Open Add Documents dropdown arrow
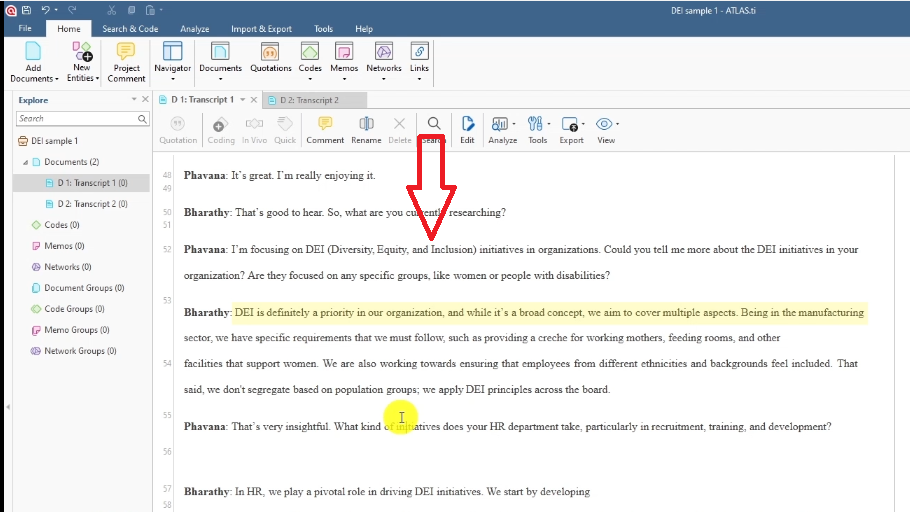Viewport: 910px width, 512px height. coord(56,79)
